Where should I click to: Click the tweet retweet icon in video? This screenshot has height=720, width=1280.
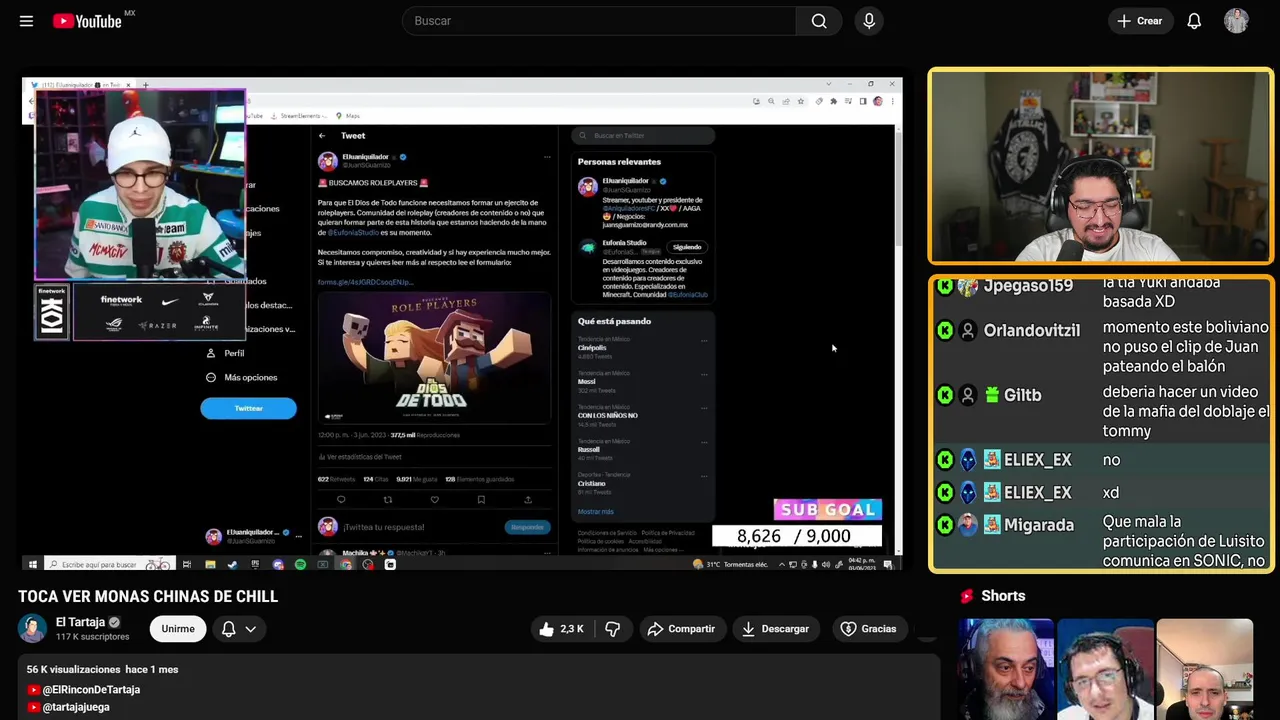(x=388, y=500)
